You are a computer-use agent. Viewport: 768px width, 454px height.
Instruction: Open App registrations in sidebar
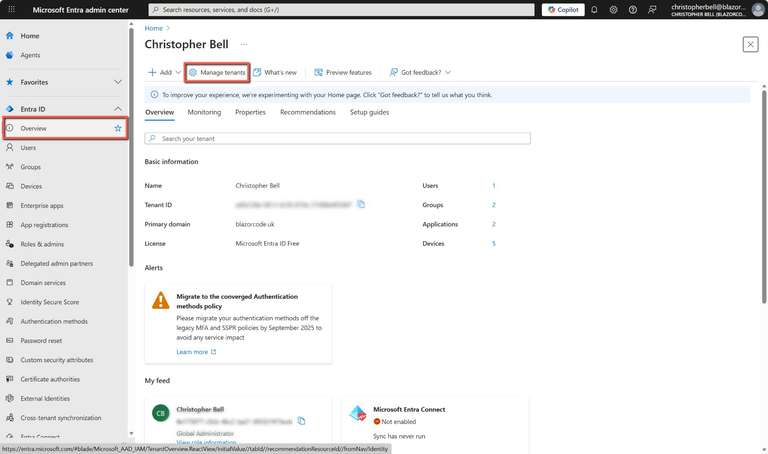tap(44, 225)
